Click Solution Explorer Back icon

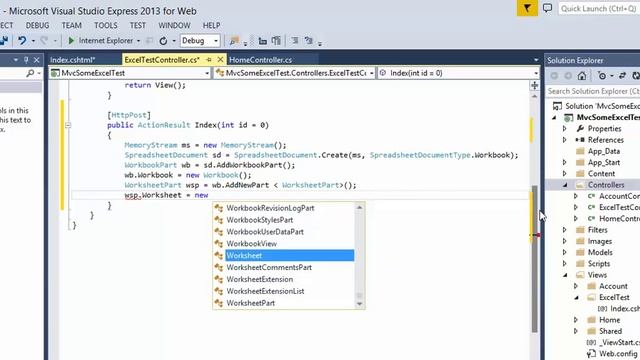(x=554, y=76)
